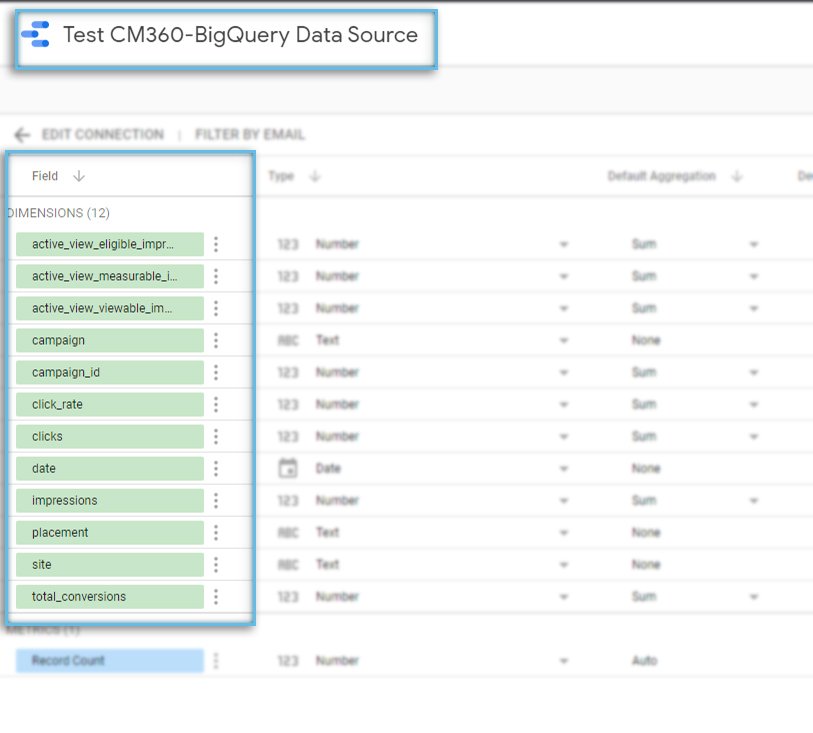Sort by Type column arrow
The height and width of the screenshot is (733, 813).
[315, 176]
